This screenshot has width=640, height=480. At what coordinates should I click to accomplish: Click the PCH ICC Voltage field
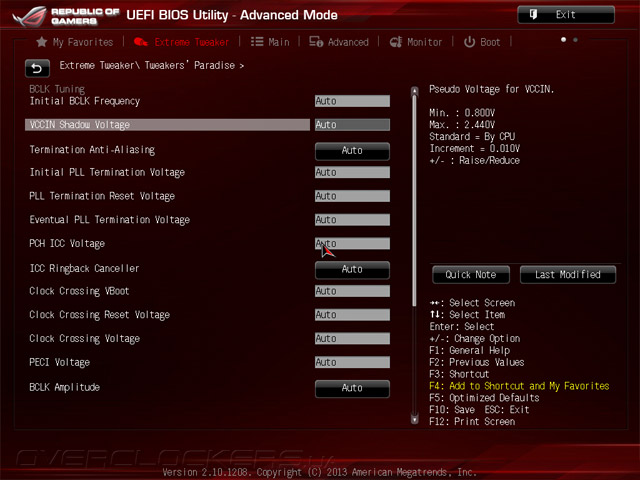click(352, 243)
